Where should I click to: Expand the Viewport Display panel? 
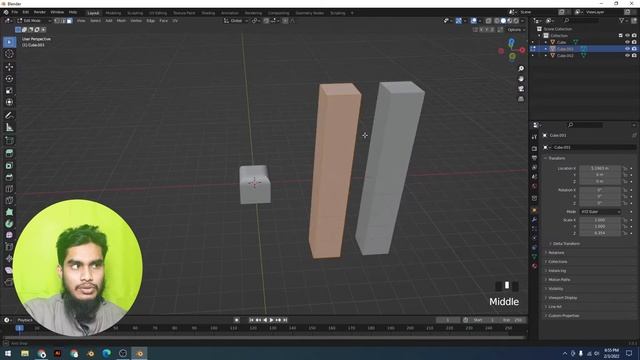[x=561, y=298]
